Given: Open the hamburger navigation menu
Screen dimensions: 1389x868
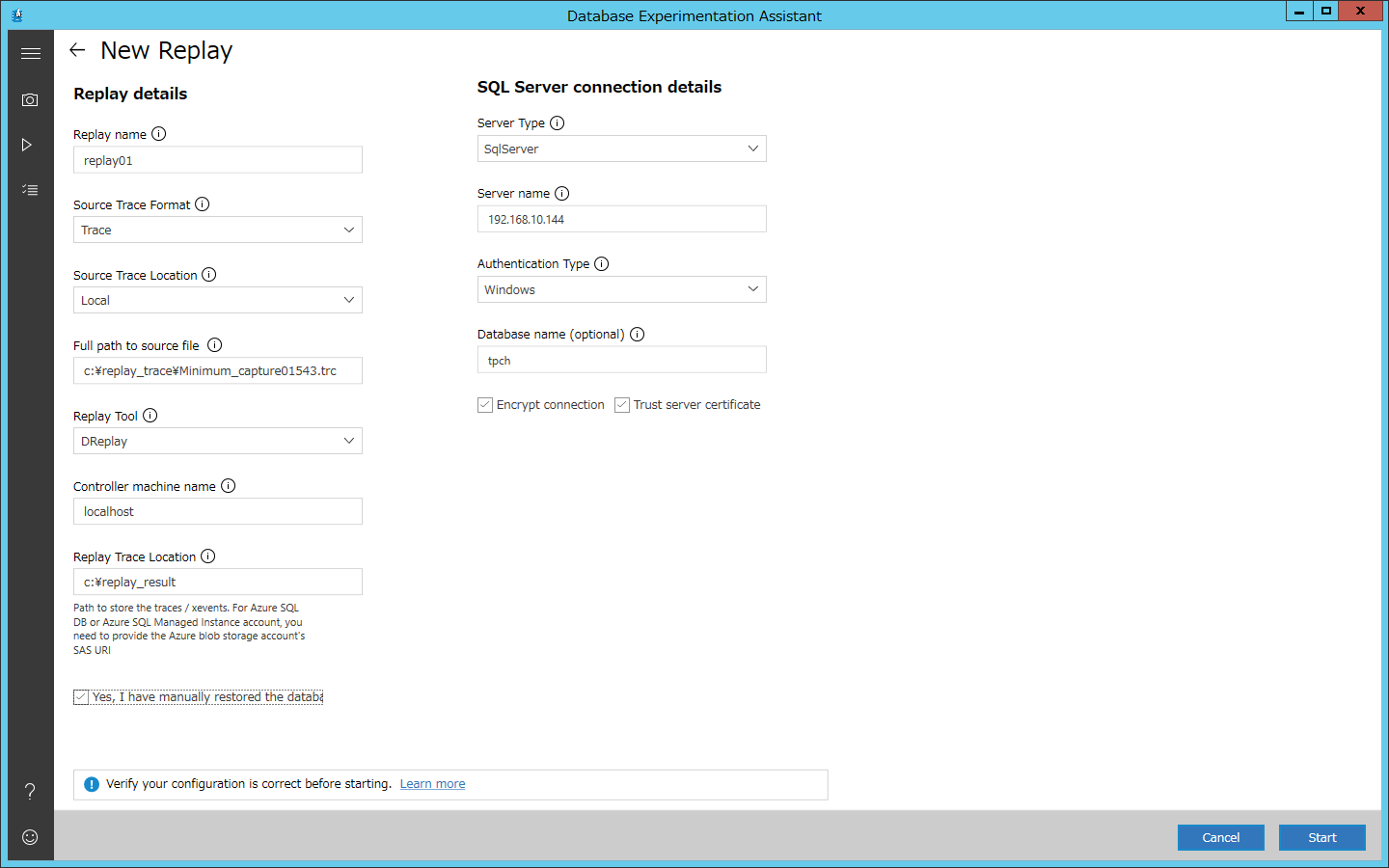Looking at the screenshot, I should point(31,53).
